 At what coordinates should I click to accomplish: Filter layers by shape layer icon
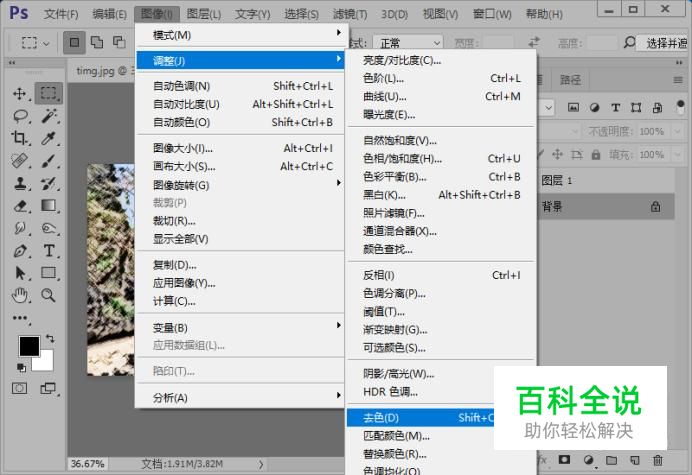[636, 107]
